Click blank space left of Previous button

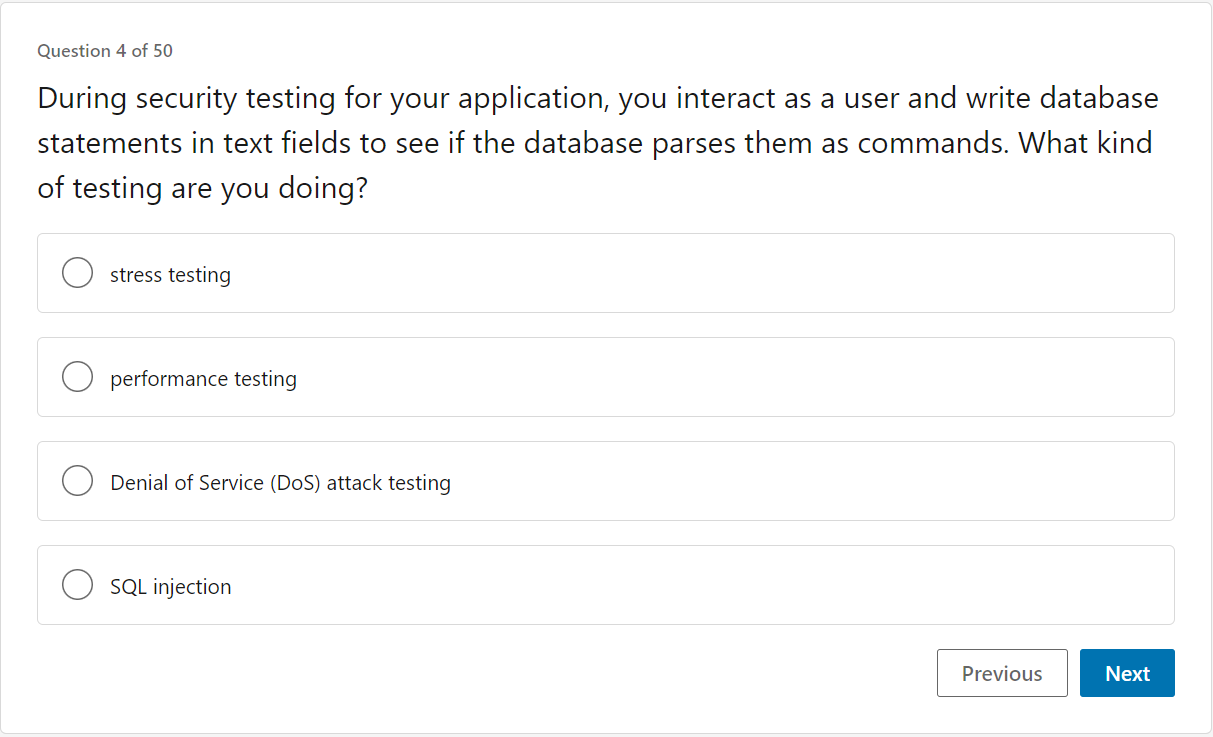pyautogui.click(x=500, y=673)
